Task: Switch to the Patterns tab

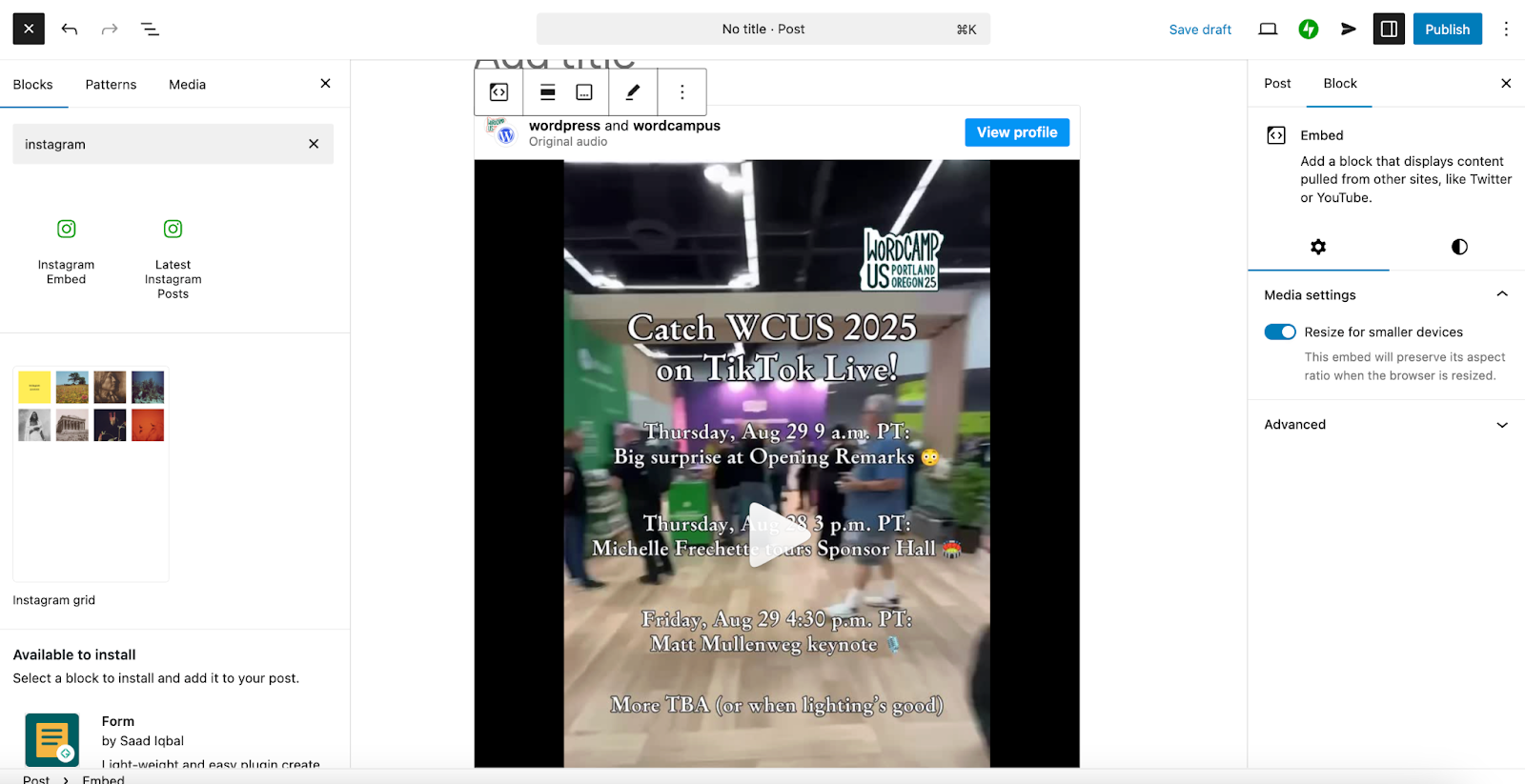Action: coord(111,85)
